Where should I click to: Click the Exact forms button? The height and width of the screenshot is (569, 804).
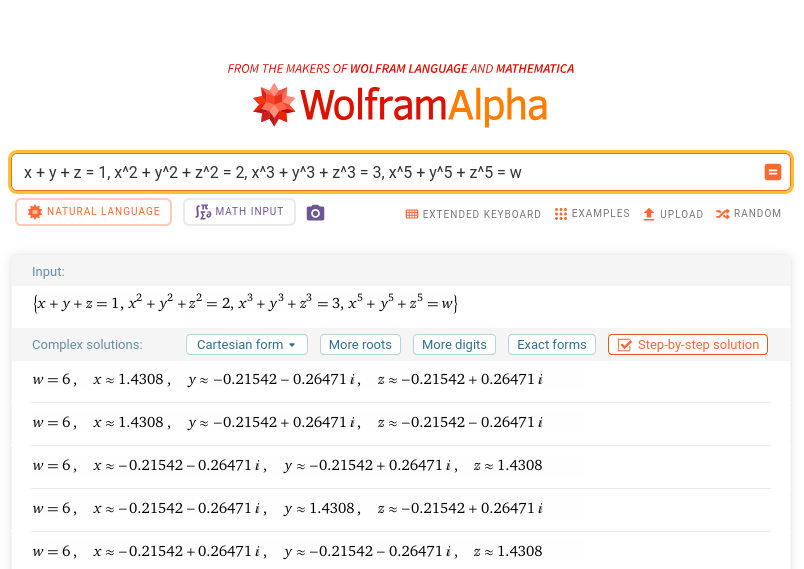click(x=552, y=344)
